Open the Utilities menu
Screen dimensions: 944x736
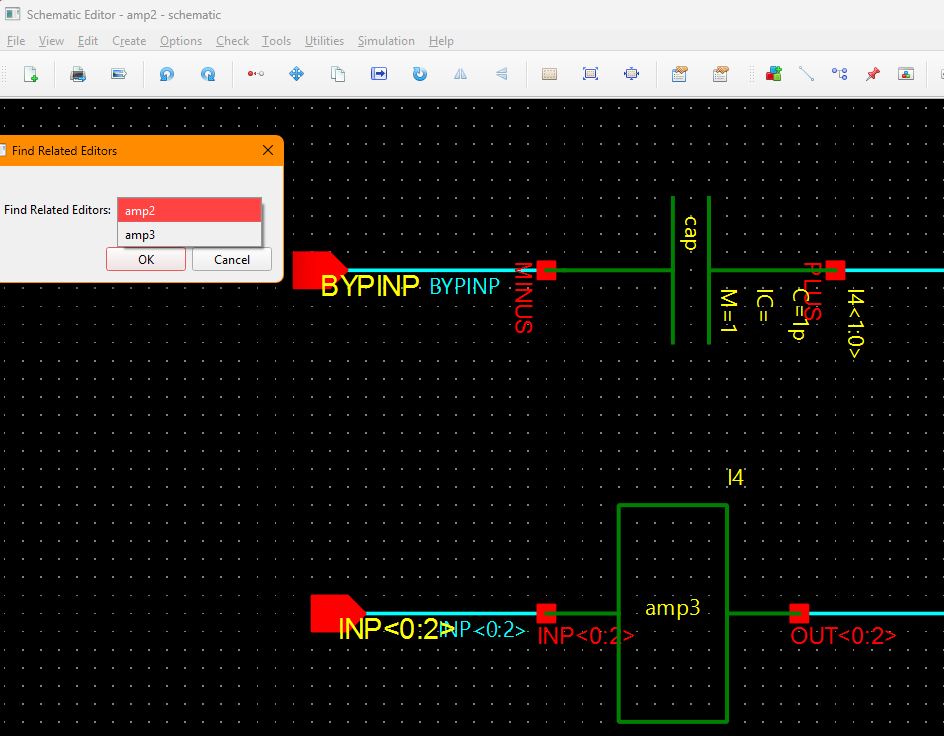[324, 41]
